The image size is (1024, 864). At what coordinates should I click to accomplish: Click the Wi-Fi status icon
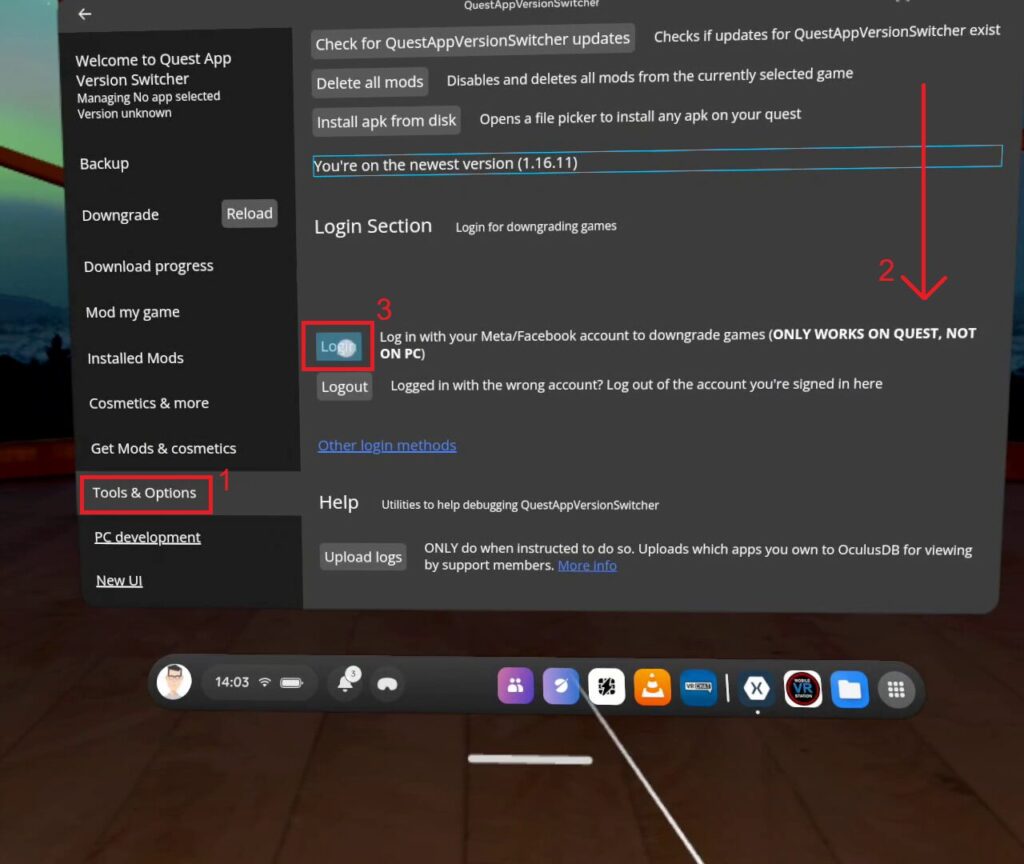pyautogui.click(x=264, y=682)
